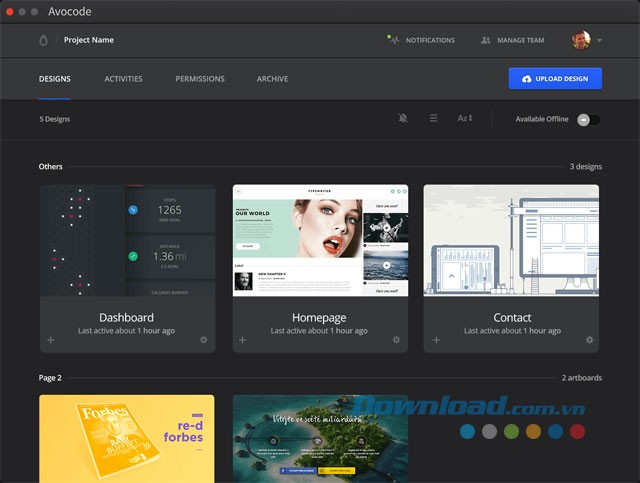Click the plus icon on Contact card
Screen dimensions: 640x483
(436, 340)
